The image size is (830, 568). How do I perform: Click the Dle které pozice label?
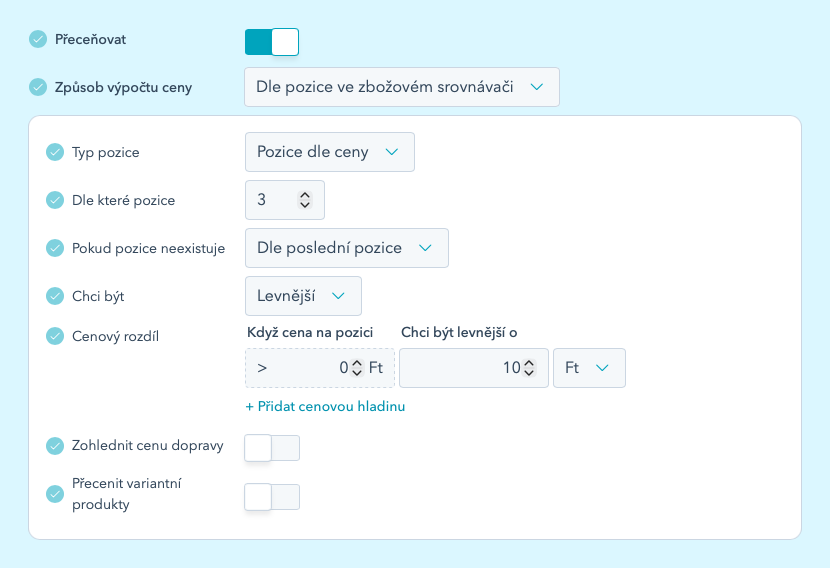click(123, 200)
